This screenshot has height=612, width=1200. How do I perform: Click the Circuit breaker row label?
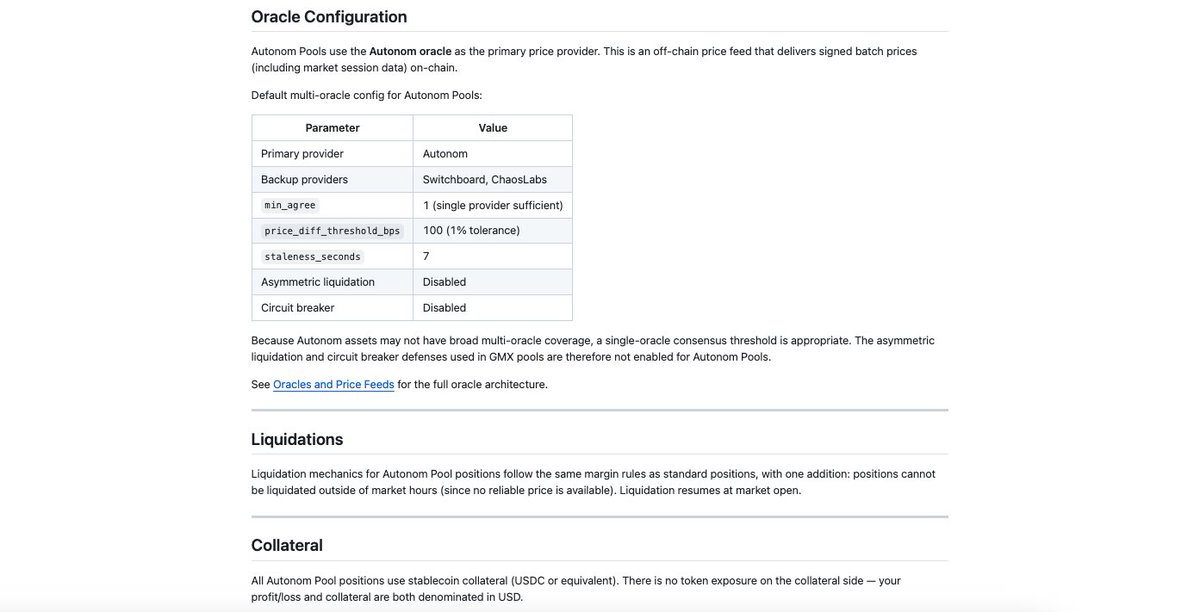298,308
